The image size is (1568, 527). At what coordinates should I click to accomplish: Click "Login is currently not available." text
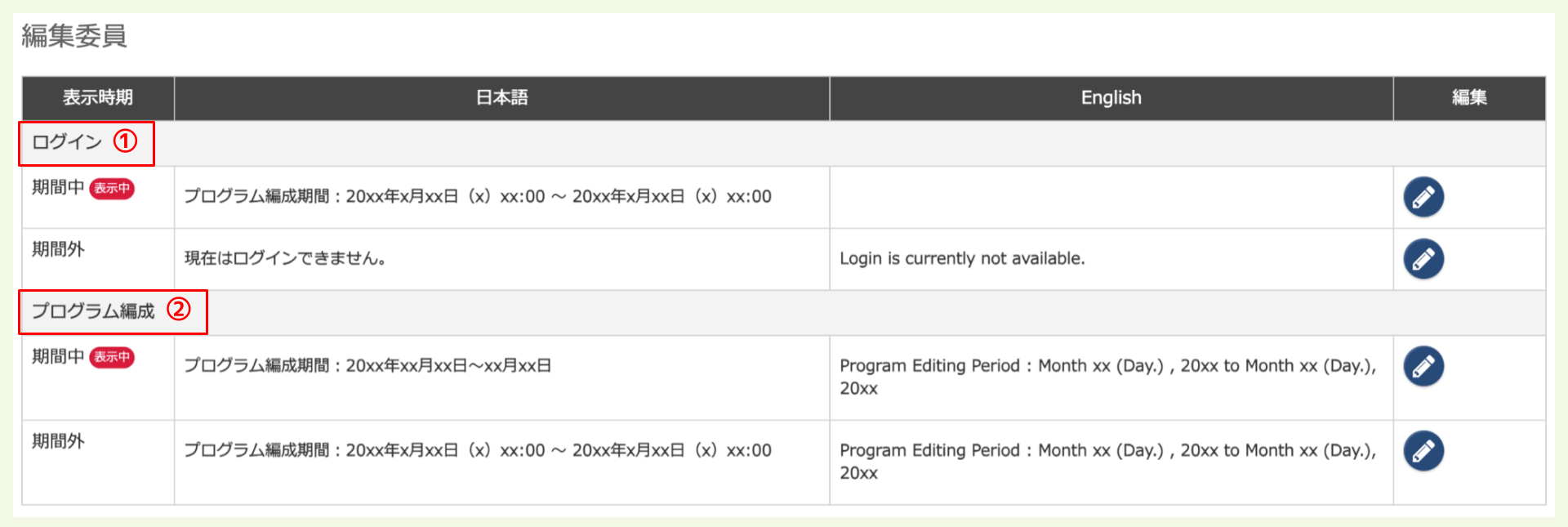point(962,259)
